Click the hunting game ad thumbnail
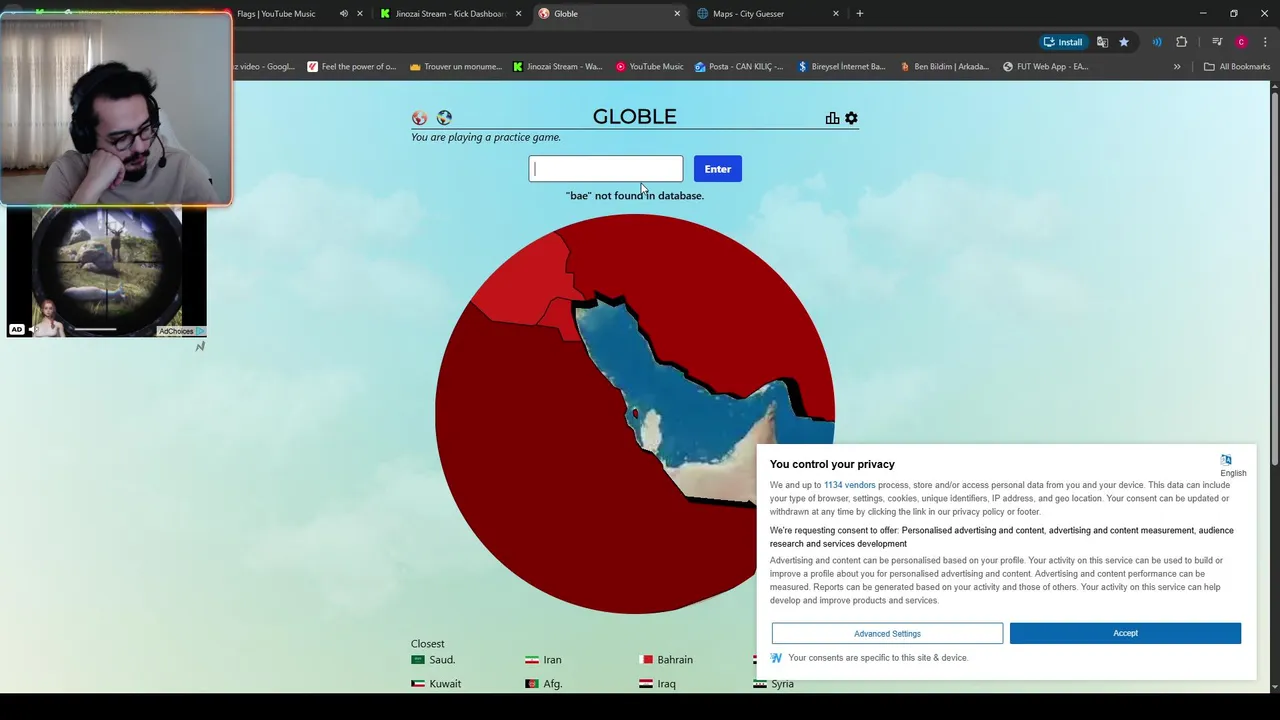The width and height of the screenshot is (1280, 720). [x=107, y=272]
